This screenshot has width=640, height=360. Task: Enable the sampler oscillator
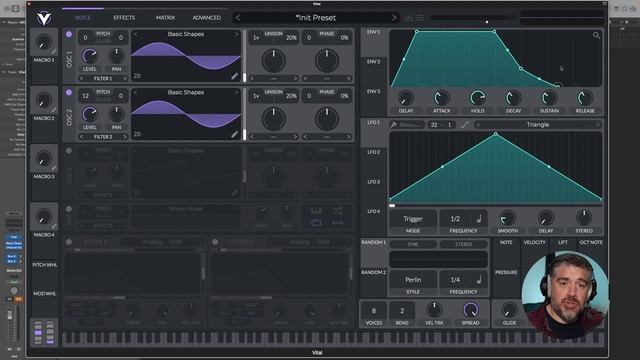coord(69,209)
